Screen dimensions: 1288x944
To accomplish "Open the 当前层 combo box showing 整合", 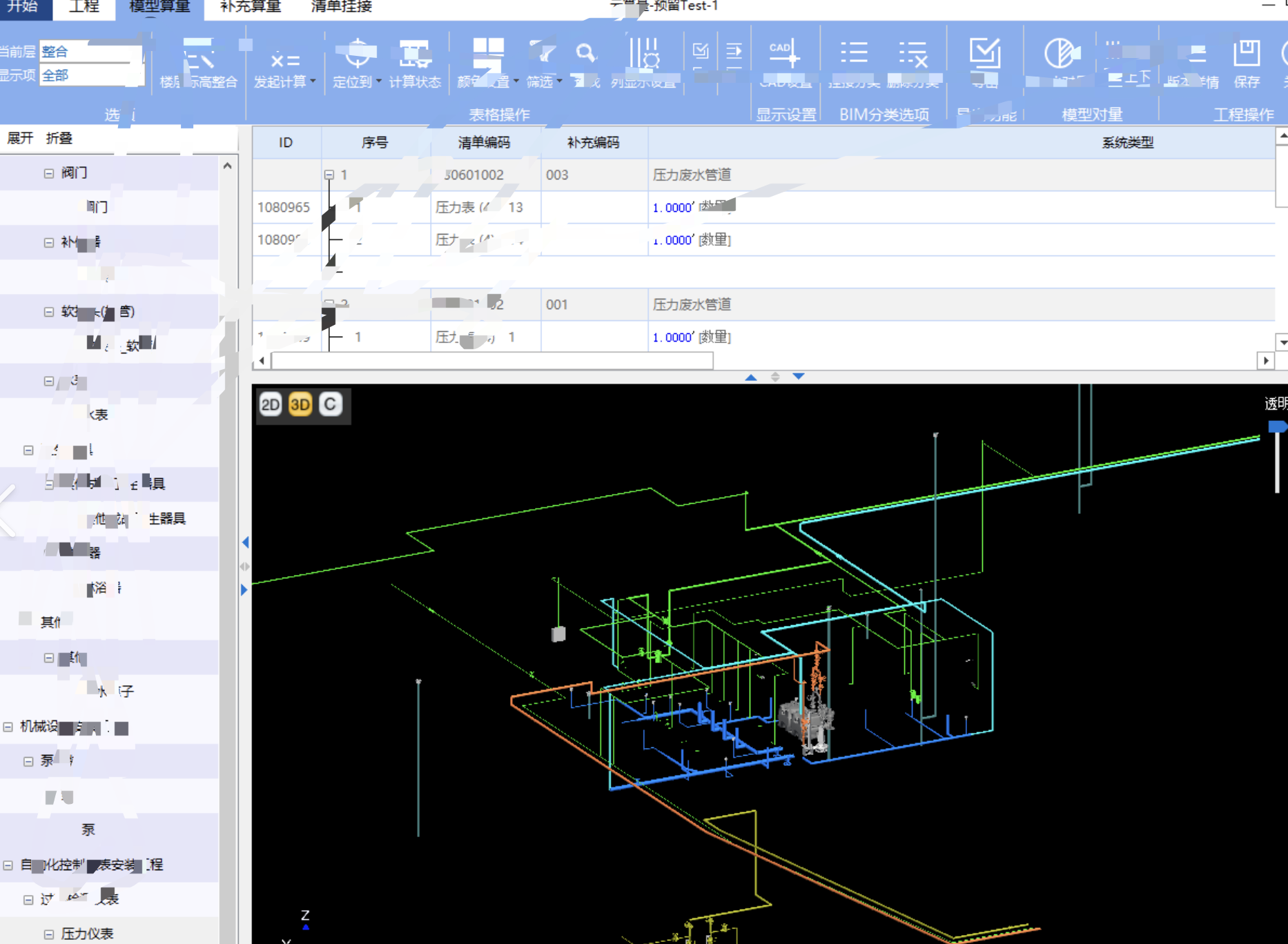I will coord(91,52).
